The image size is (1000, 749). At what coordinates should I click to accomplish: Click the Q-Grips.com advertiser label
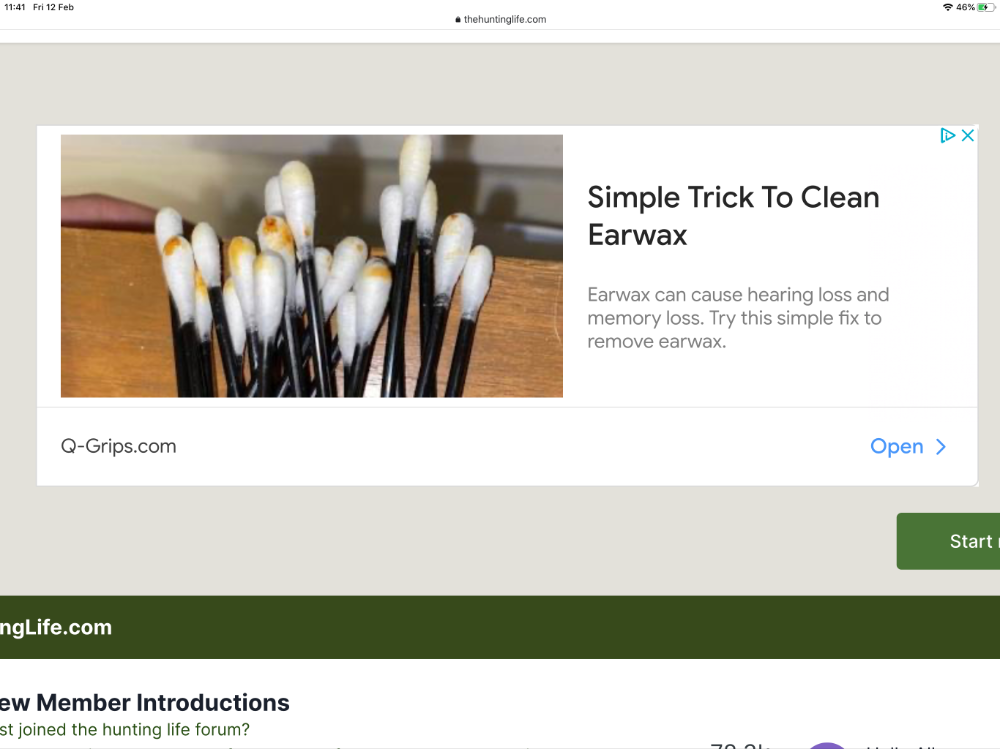point(119,446)
